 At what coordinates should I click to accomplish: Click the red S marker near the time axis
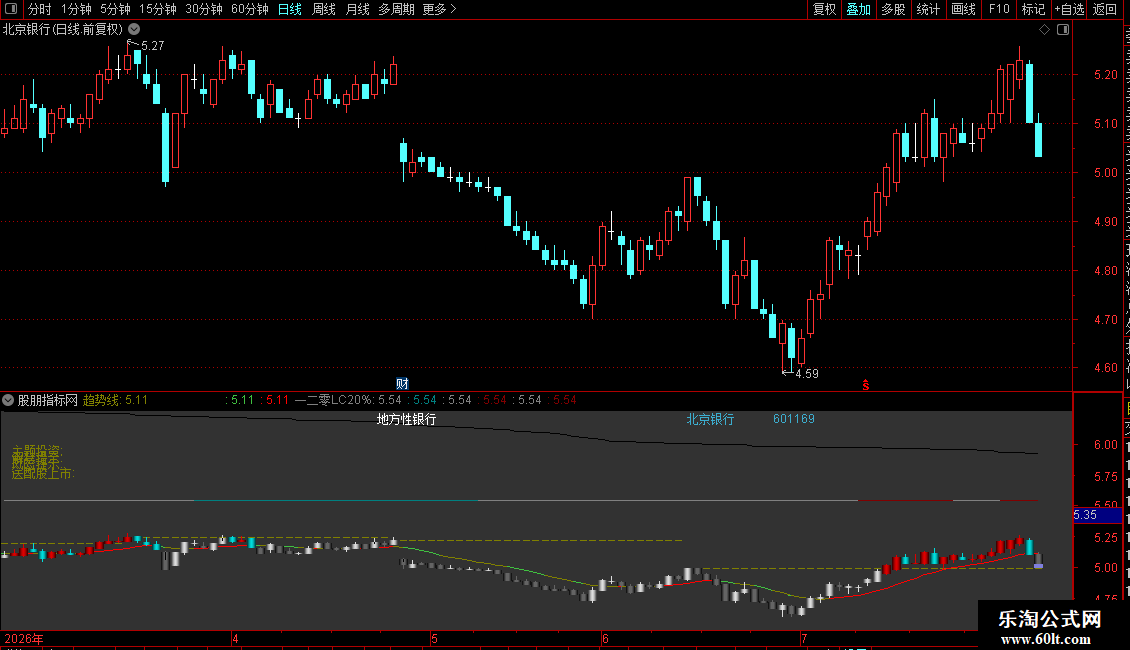(866, 386)
